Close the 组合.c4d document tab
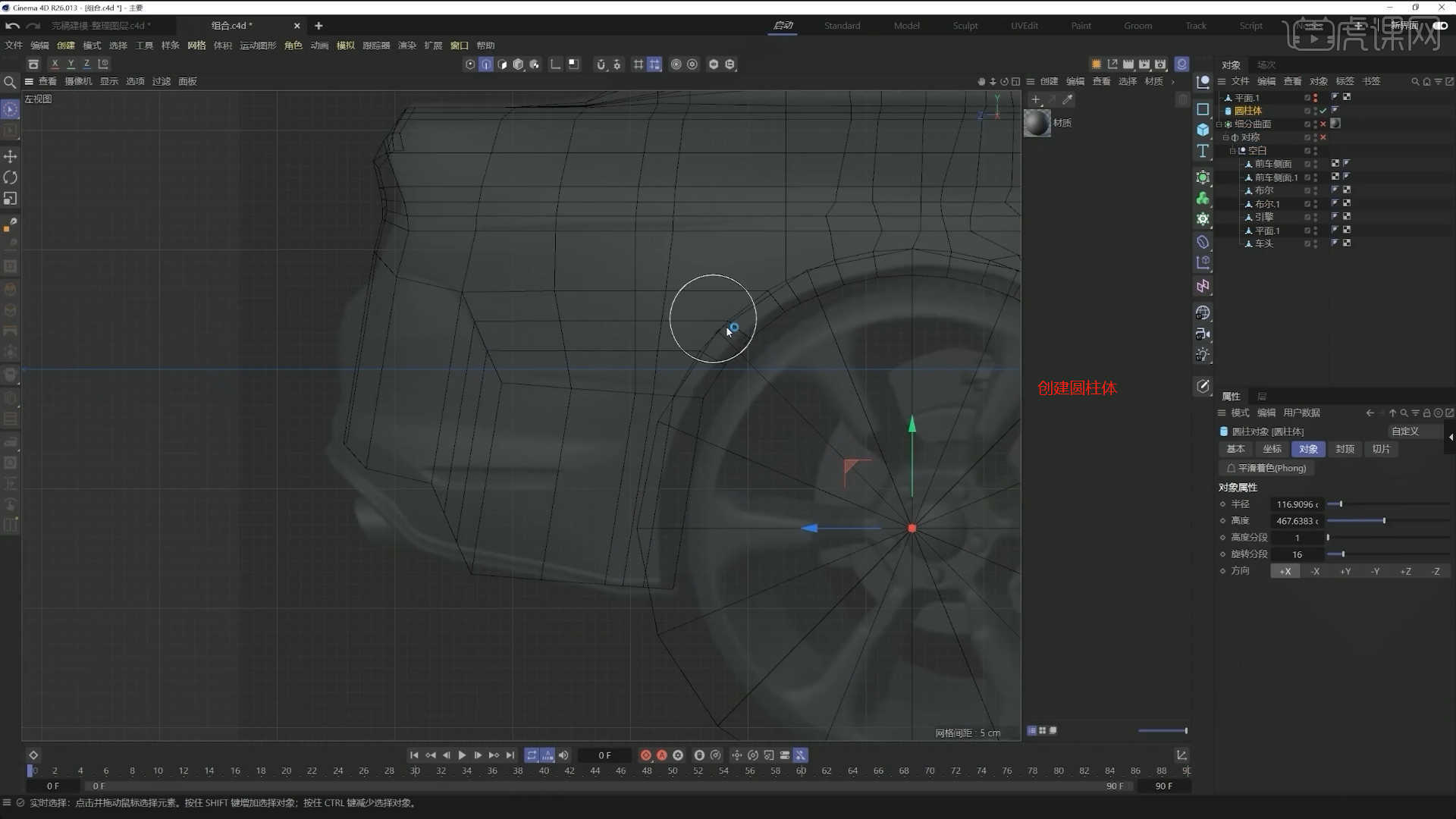Screen dimensions: 1456x819 (297, 26)
